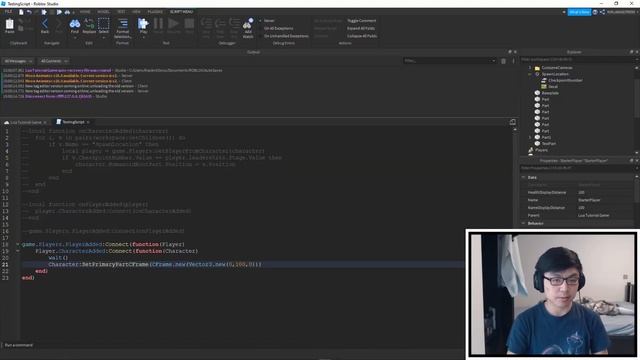This screenshot has width=640, height=360.
Task: Select the TestingScript editor tab
Action: click(x=73, y=122)
